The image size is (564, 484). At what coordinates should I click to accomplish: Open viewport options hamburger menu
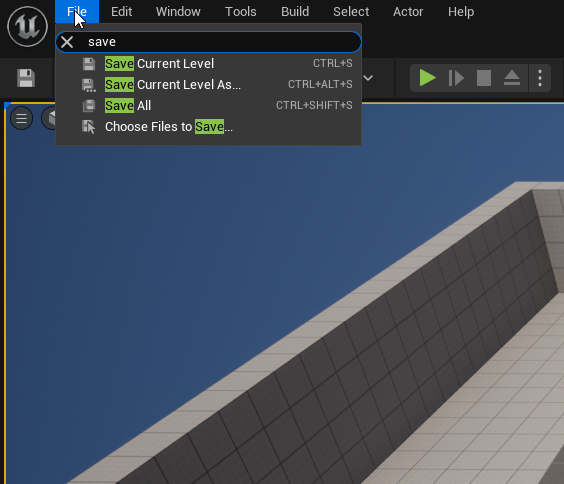[x=22, y=118]
